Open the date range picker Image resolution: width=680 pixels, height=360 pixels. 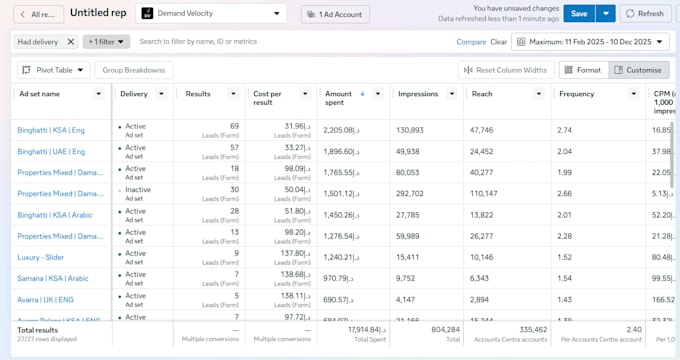590,42
